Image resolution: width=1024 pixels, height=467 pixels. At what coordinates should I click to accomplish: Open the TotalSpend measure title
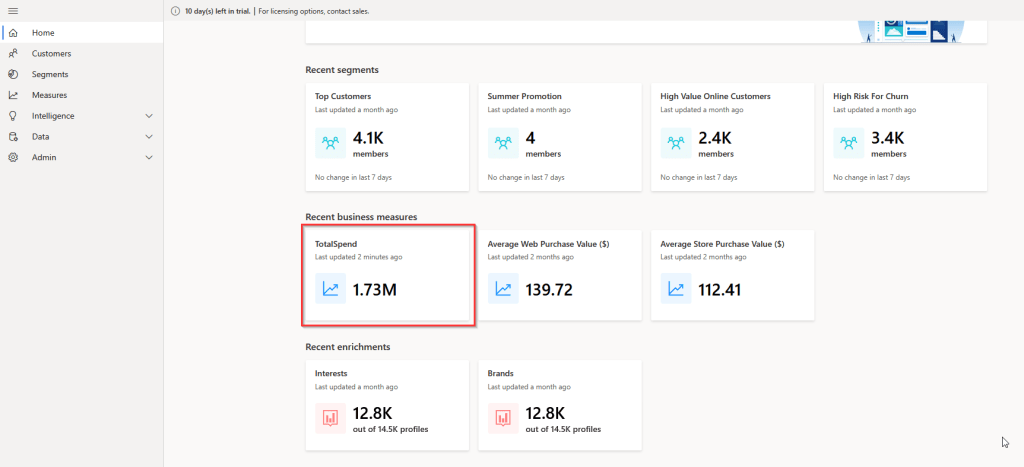coord(336,243)
